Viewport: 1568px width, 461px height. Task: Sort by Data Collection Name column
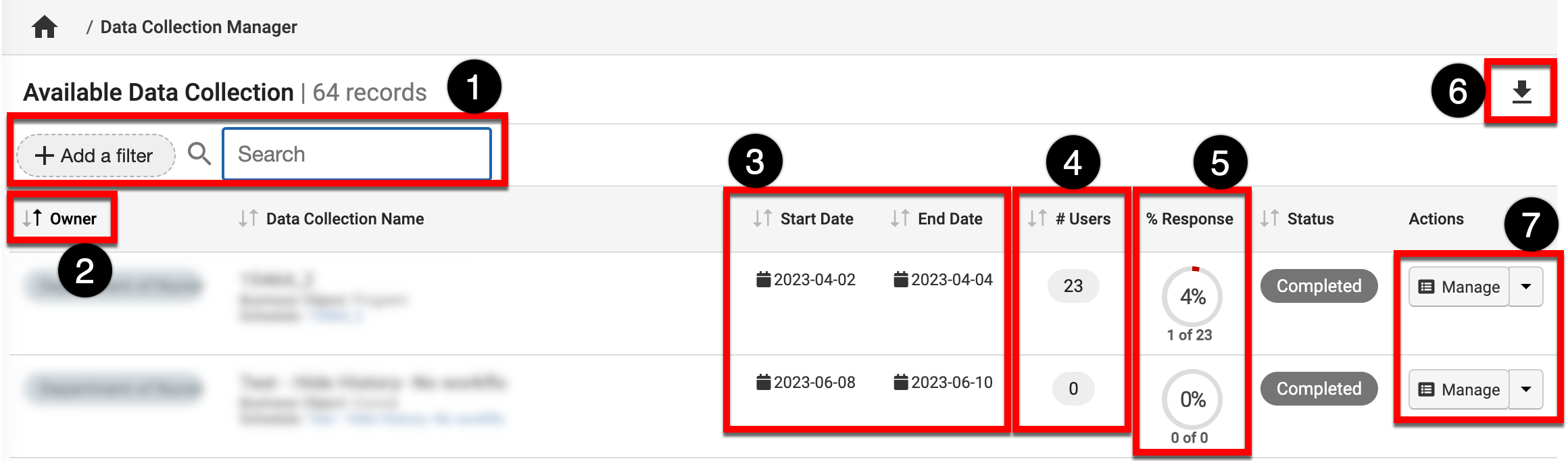pos(249,218)
